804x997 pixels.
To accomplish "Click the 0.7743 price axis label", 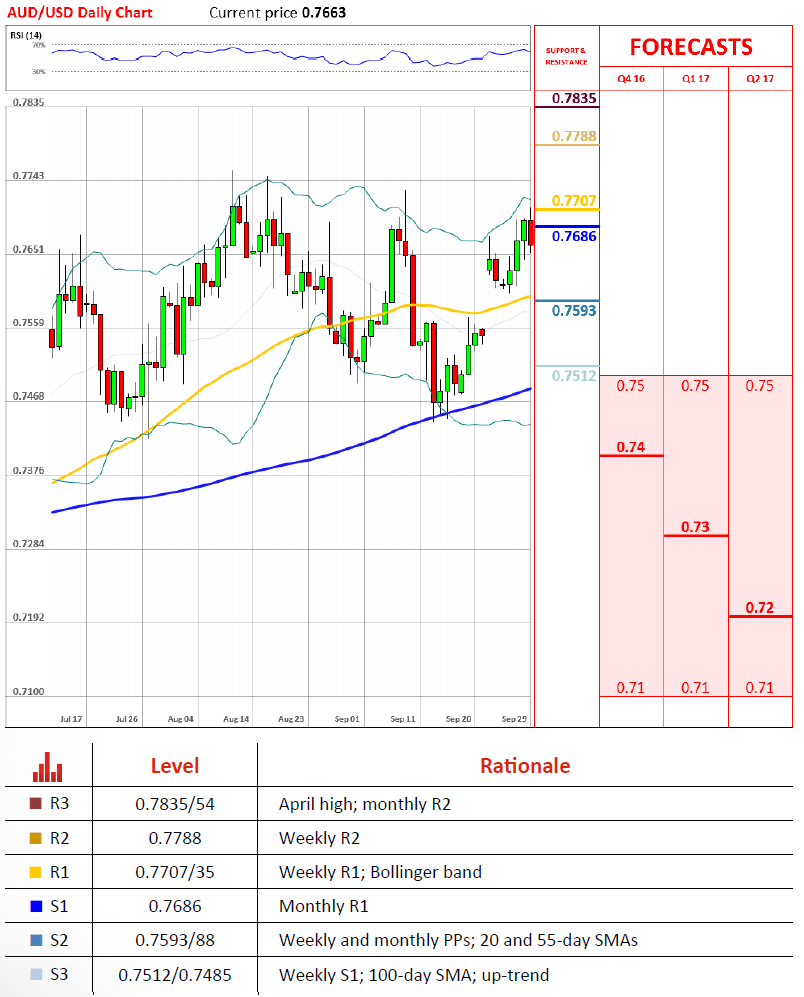I will pyautogui.click(x=29, y=175).
